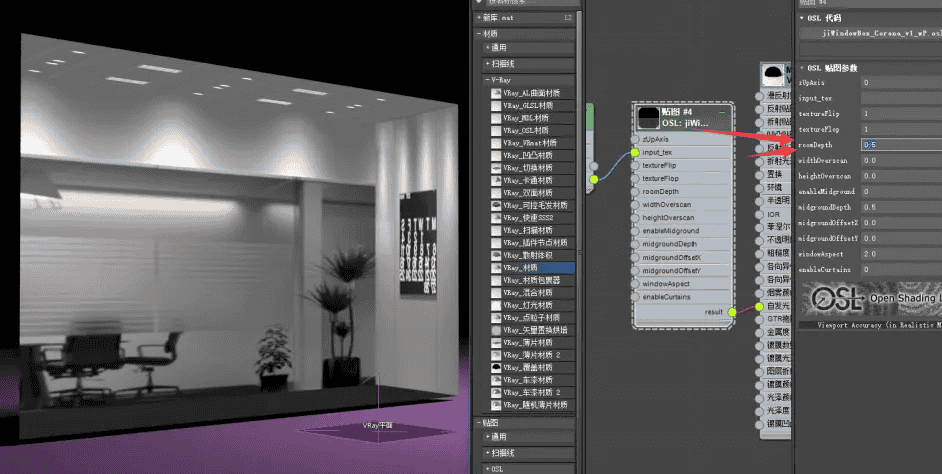Collapse the OSL 代码 rollout

coord(803,18)
